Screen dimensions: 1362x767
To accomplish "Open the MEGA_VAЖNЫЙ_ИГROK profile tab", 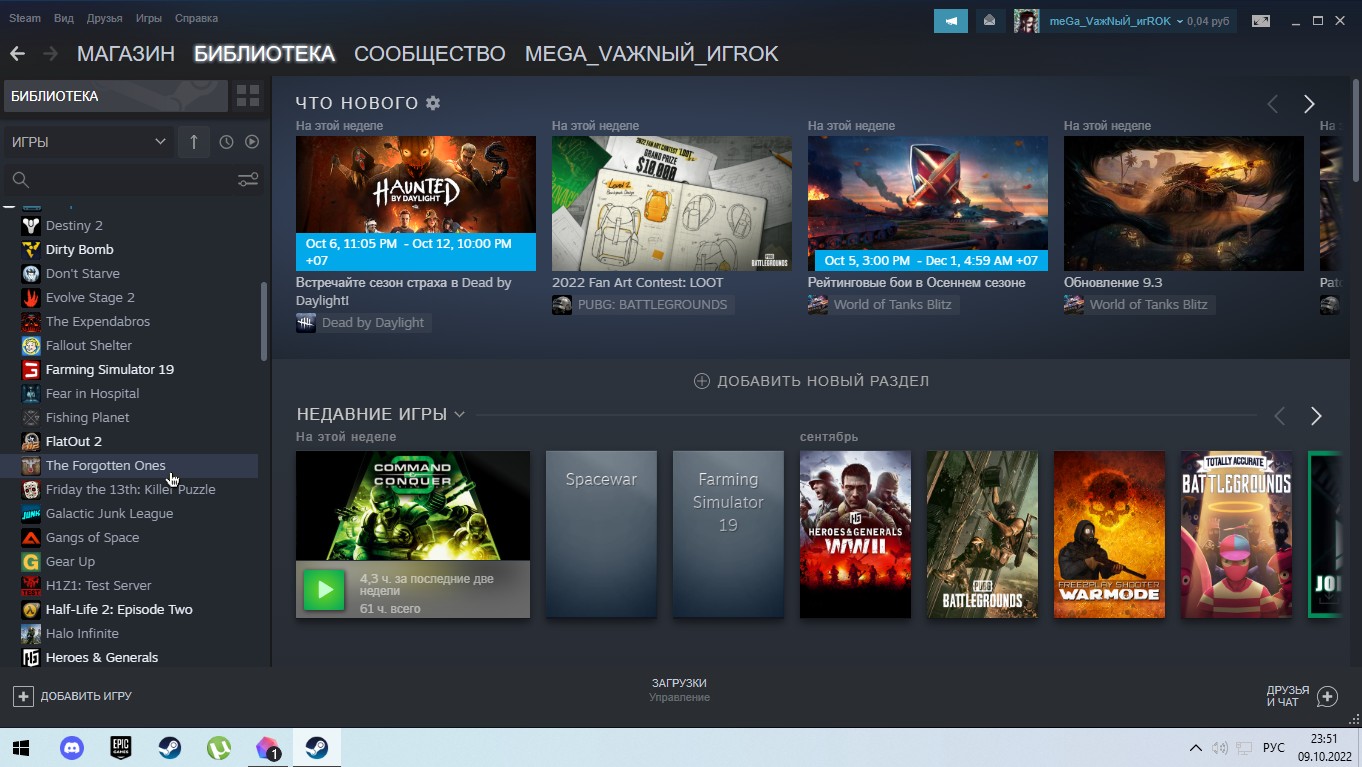I will (651, 54).
